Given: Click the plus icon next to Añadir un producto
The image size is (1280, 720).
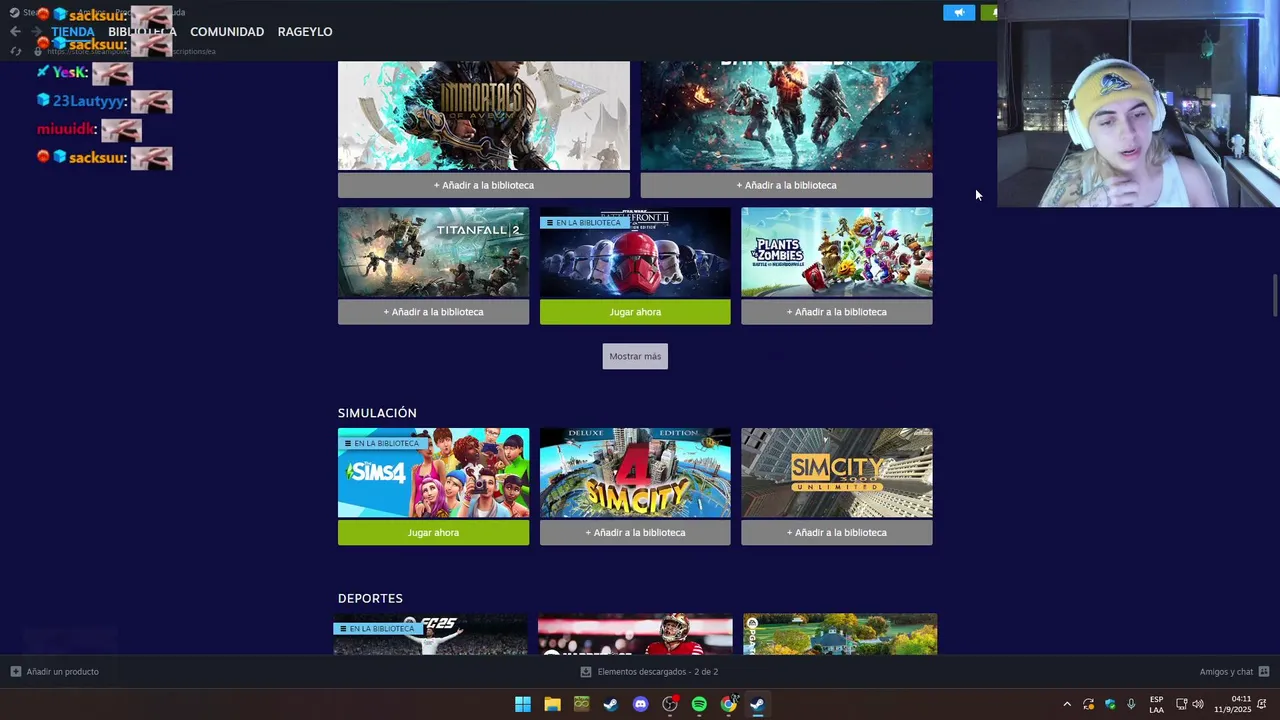Looking at the screenshot, I should [x=15, y=672].
